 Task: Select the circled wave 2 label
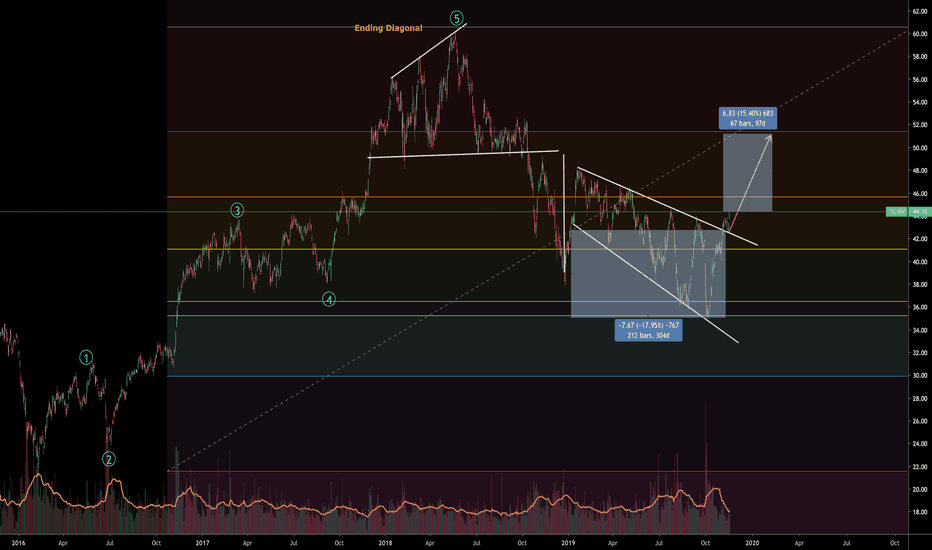coord(108,458)
